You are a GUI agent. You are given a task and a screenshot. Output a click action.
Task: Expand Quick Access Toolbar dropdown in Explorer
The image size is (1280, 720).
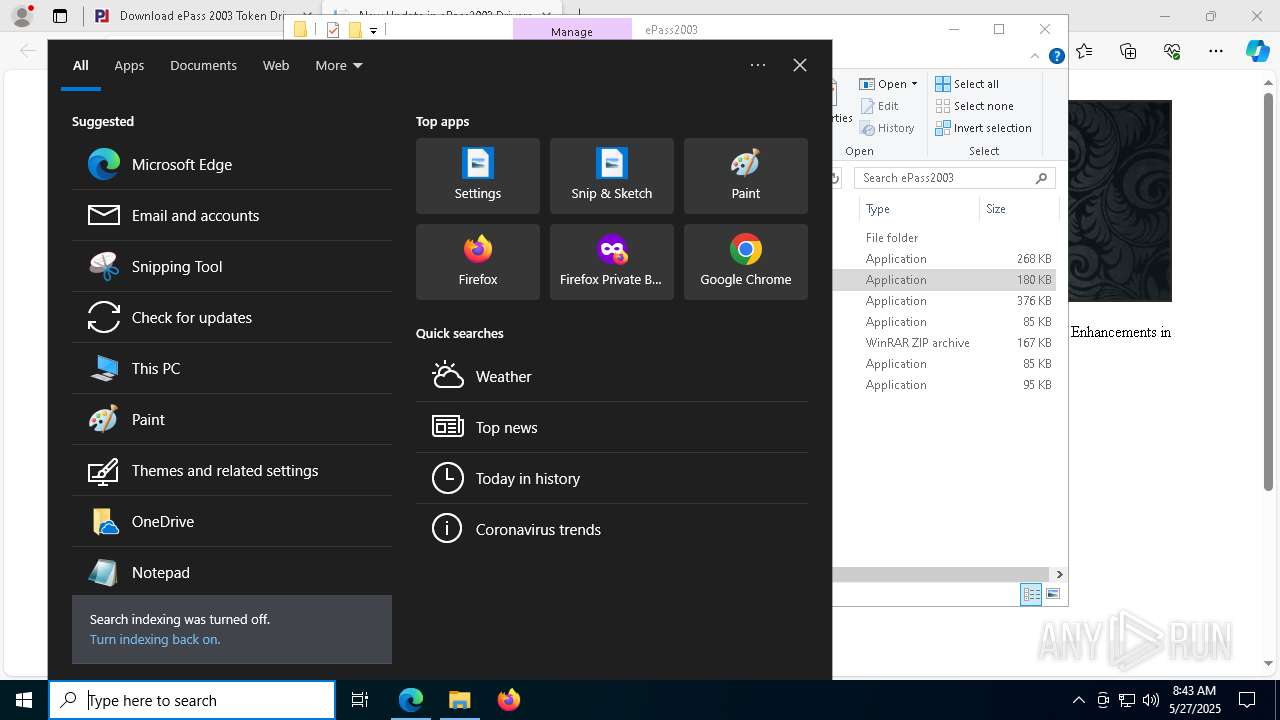[x=373, y=30]
